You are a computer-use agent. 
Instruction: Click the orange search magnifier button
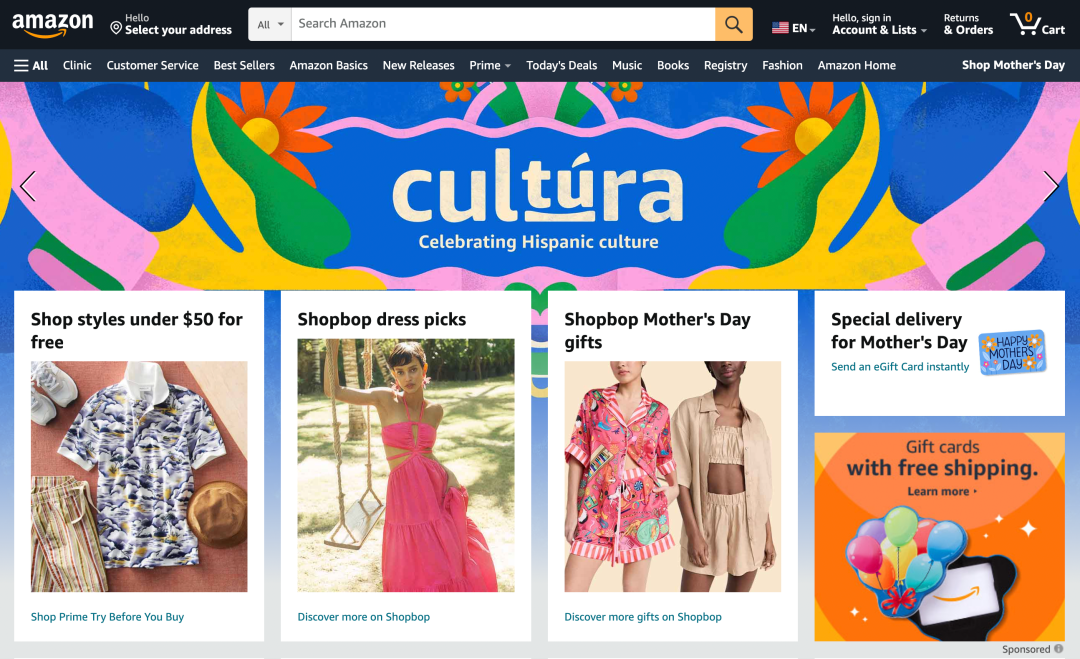[733, 25]
